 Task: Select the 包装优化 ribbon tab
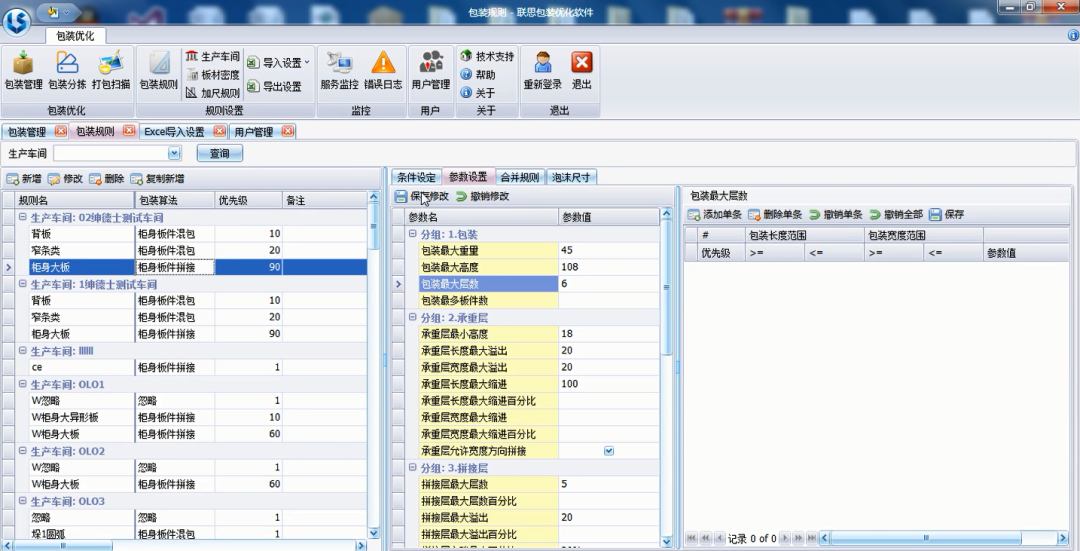[x=75, y=37]
